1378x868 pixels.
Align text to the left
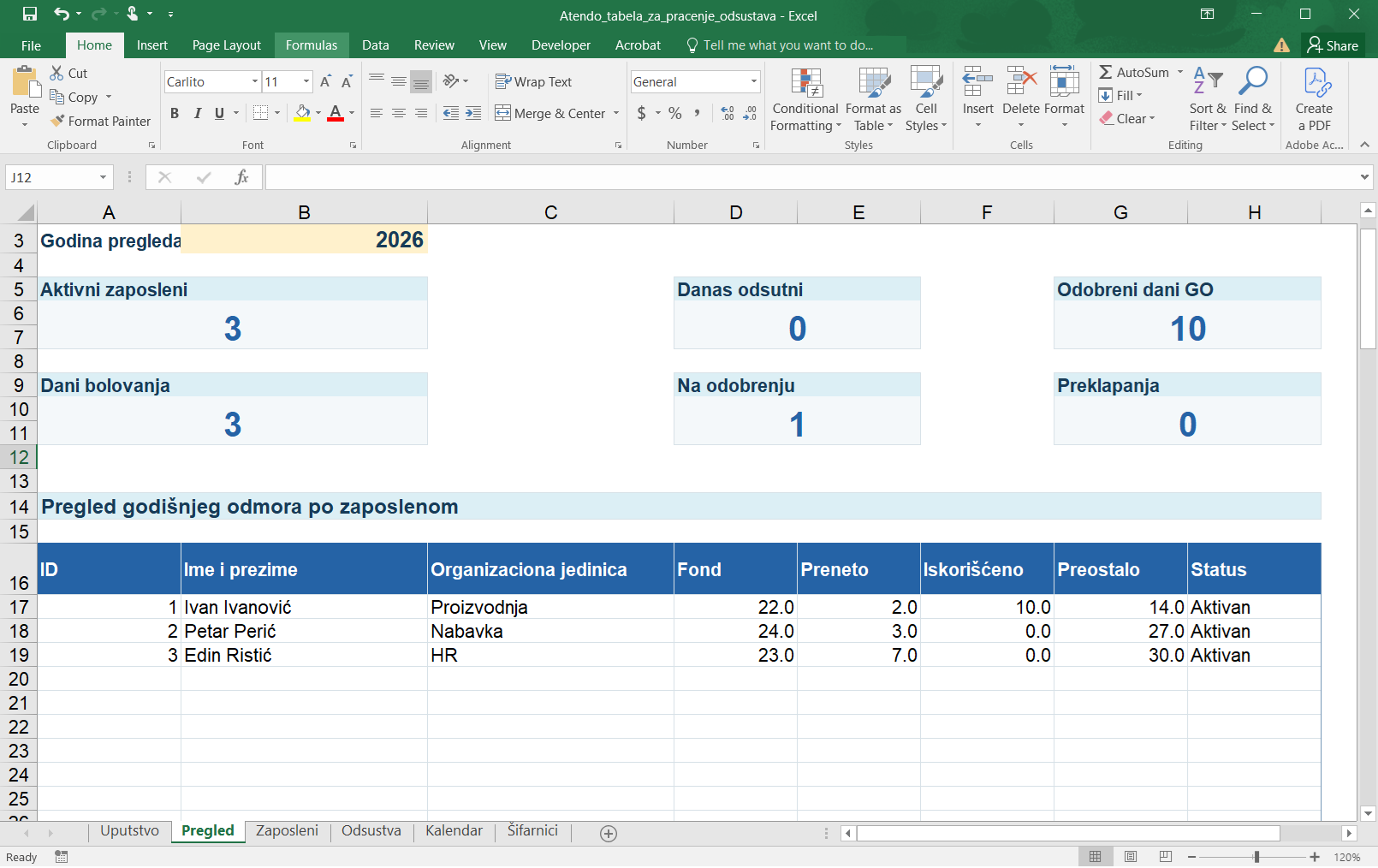(x=377, y=113)
